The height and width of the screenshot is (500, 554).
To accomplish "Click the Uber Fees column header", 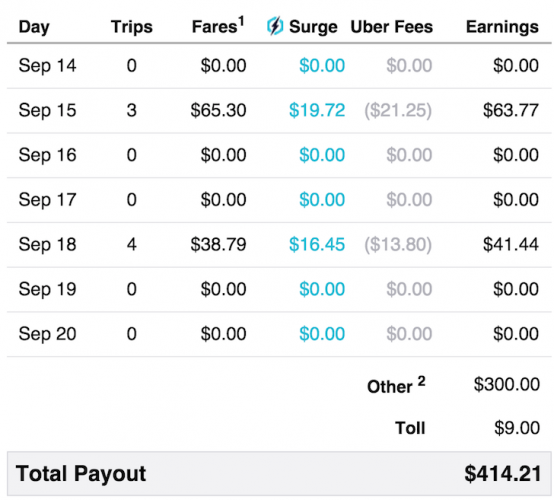I will [x=391, y=27].
